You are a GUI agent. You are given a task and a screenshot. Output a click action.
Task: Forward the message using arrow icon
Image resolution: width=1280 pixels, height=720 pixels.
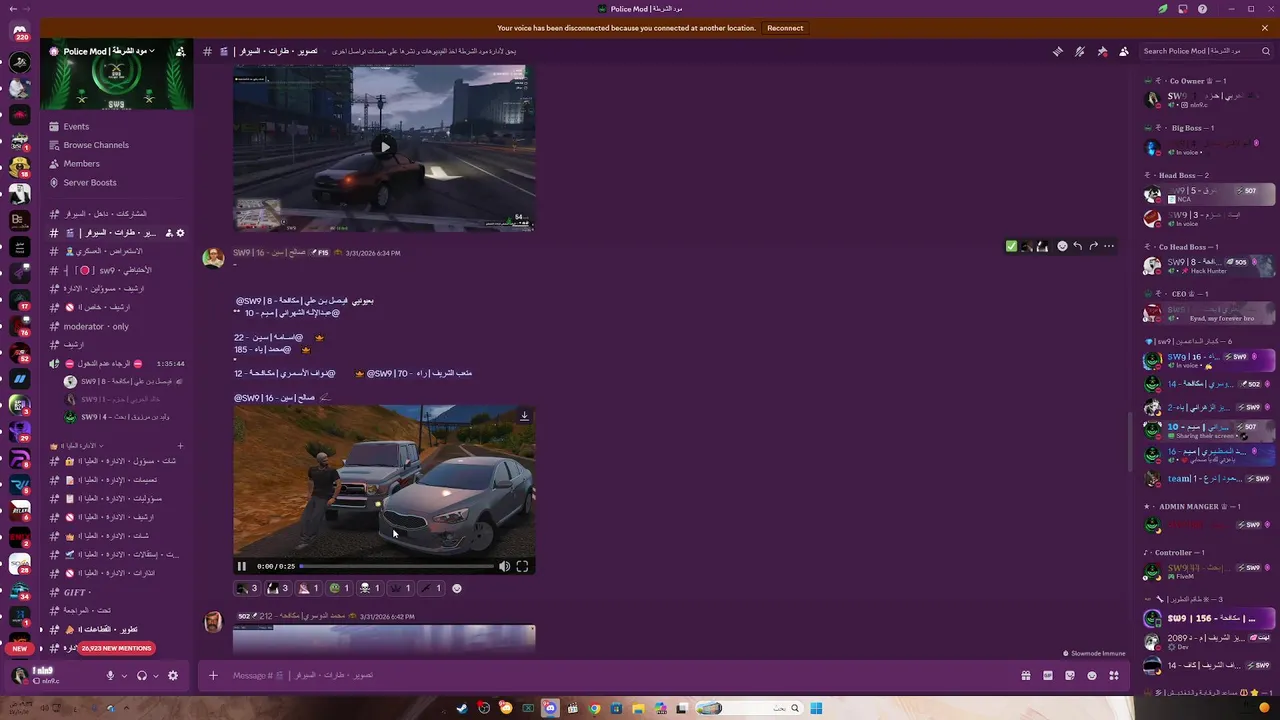(1093, 246)
